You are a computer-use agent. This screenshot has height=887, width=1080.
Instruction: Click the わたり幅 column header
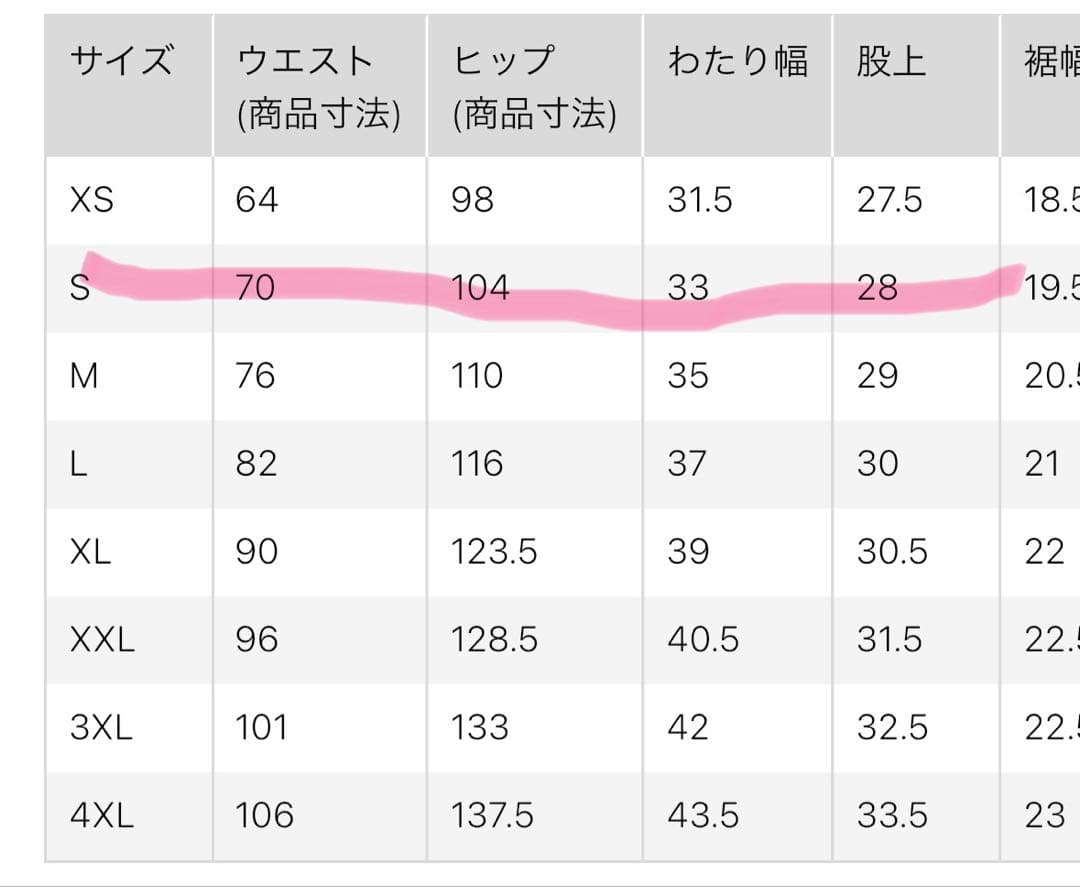[x=738, y=61]
